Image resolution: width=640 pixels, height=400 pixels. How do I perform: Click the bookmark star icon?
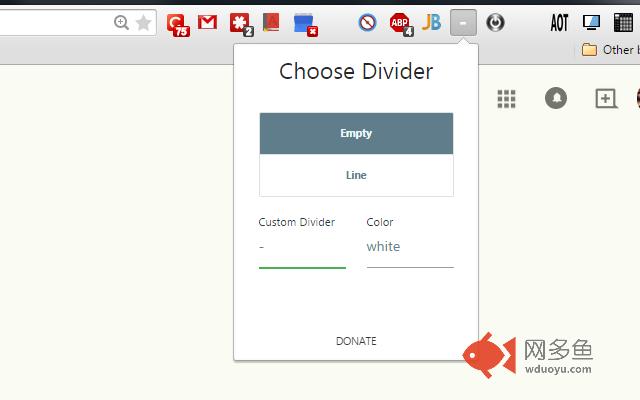[x=144, y=22]
